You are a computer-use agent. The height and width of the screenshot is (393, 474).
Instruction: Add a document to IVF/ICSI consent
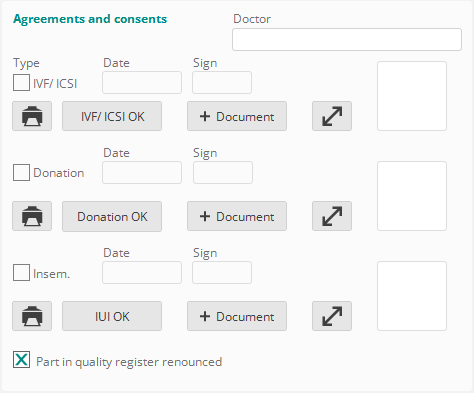pos(237,116)
